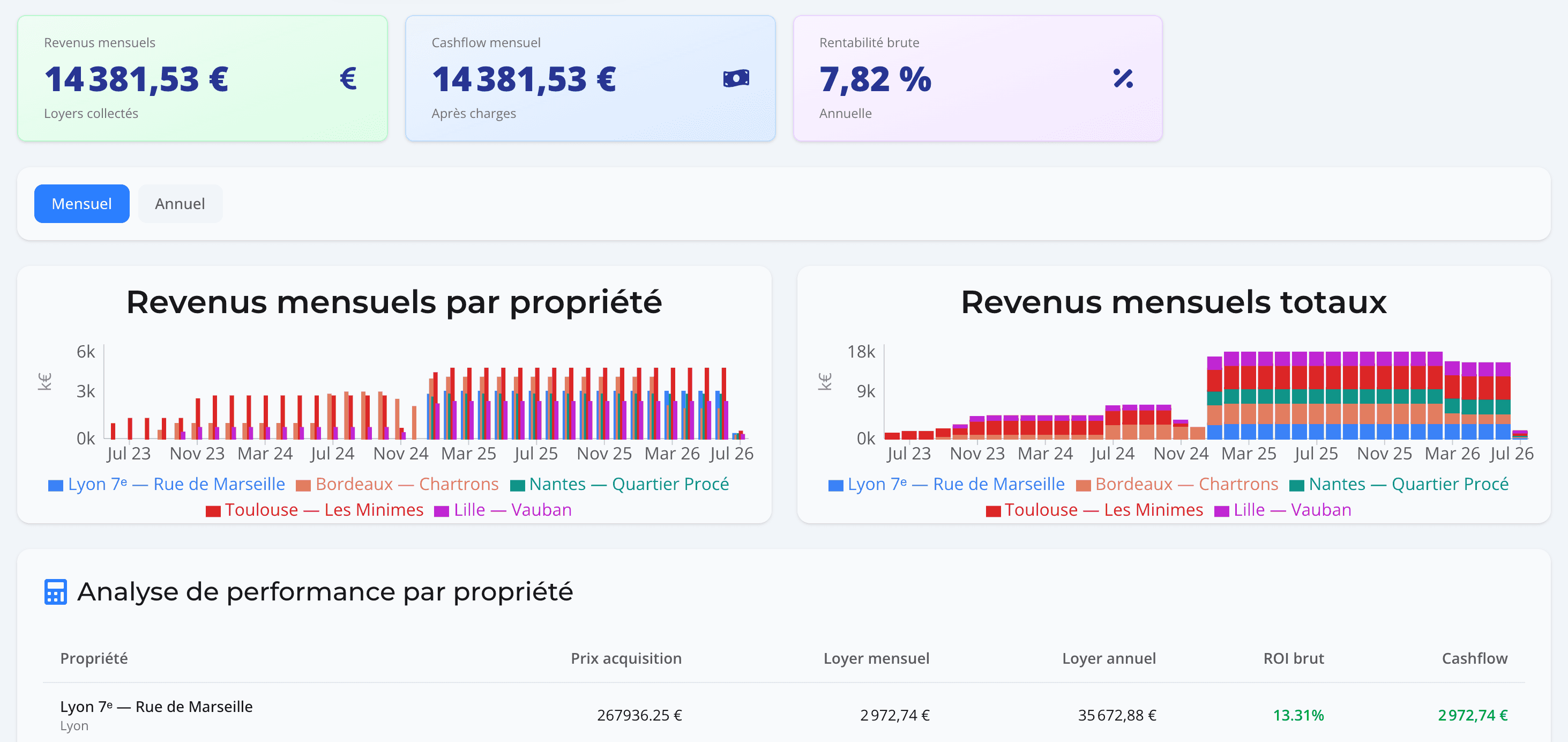Toggle Nantes — Quartier Procé legend in par propriété chart

click(x=619, y=484)
